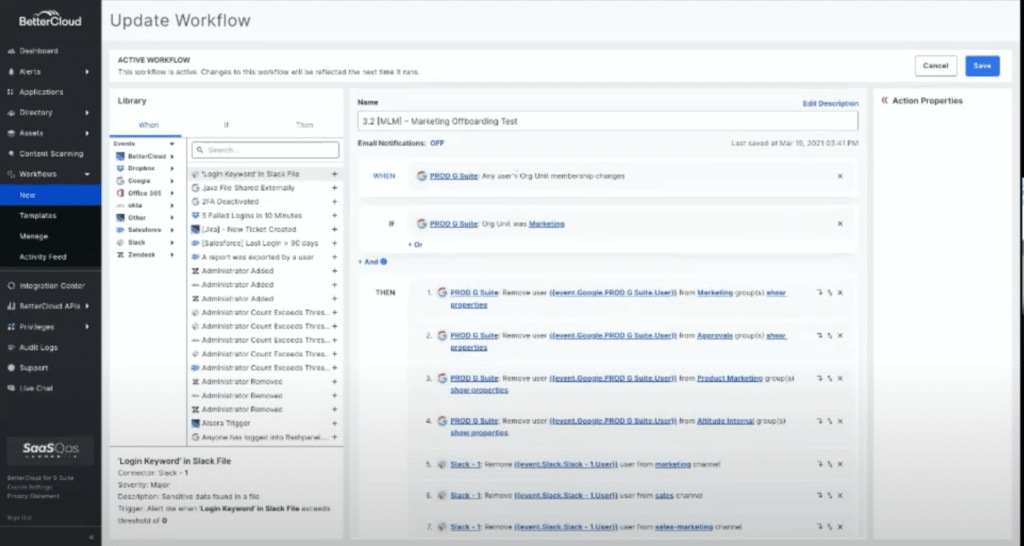This screenshot has height=546, width=1024.
Task: Click the sales-marketing channel link in step 7
Action: (x=684, y=527)
